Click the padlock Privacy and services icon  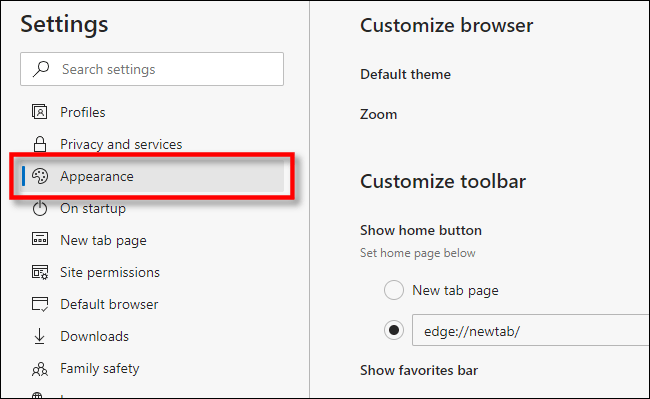[40, 144]
